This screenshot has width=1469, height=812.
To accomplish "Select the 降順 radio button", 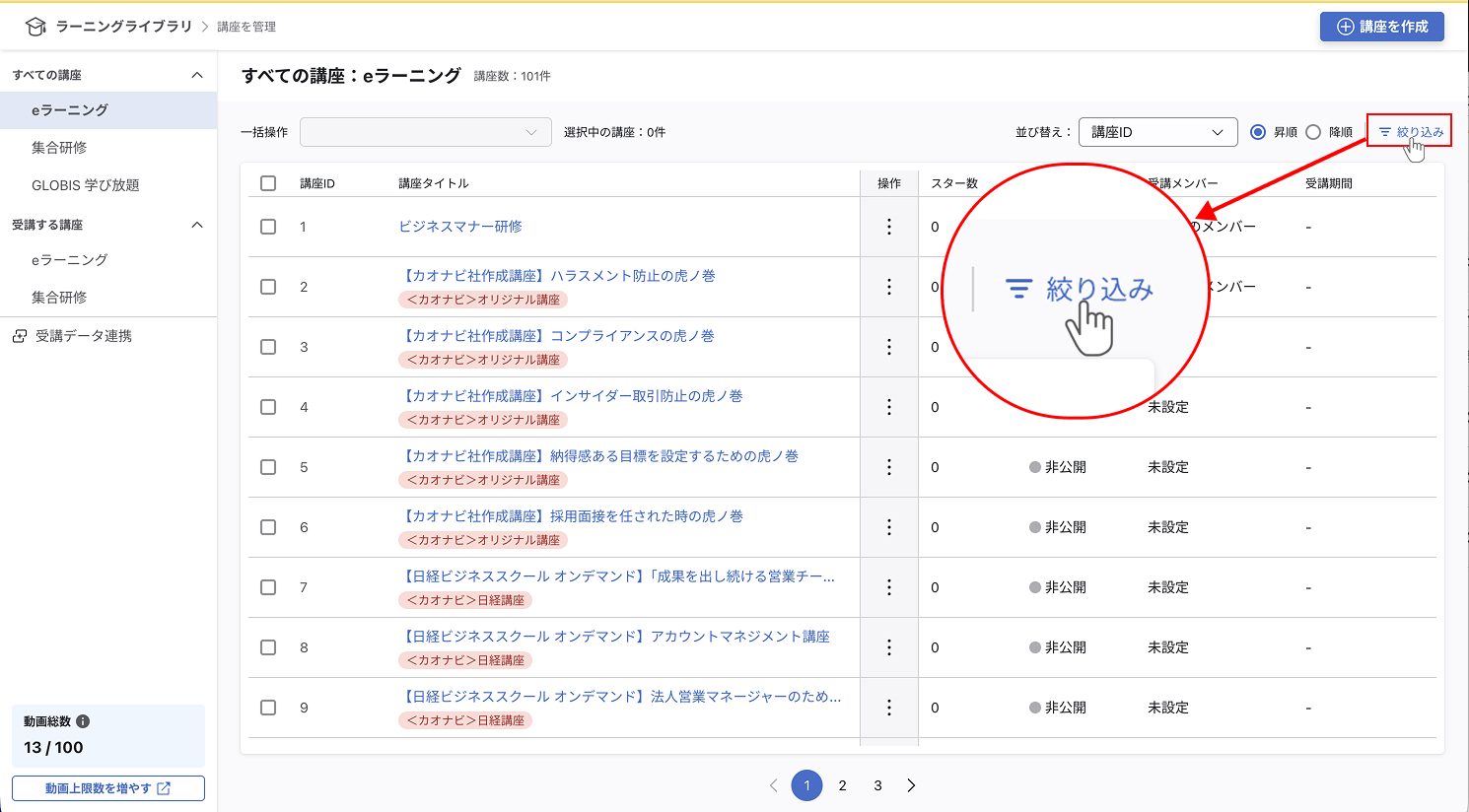I will tap(1313, 132).
